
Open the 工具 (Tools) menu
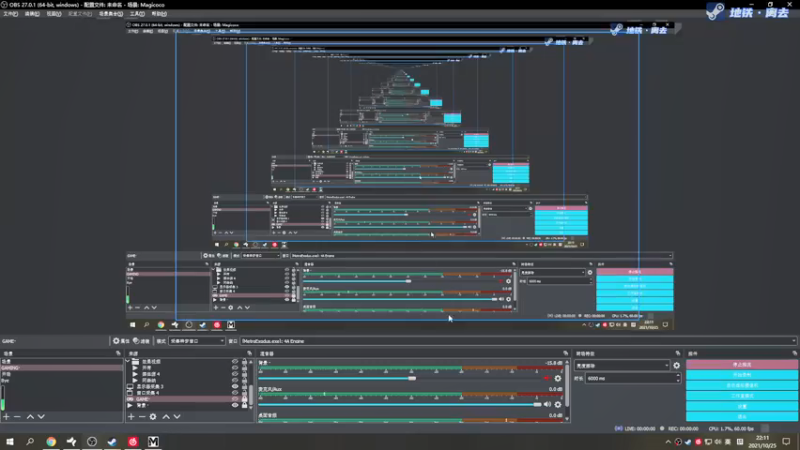[137, 14]
